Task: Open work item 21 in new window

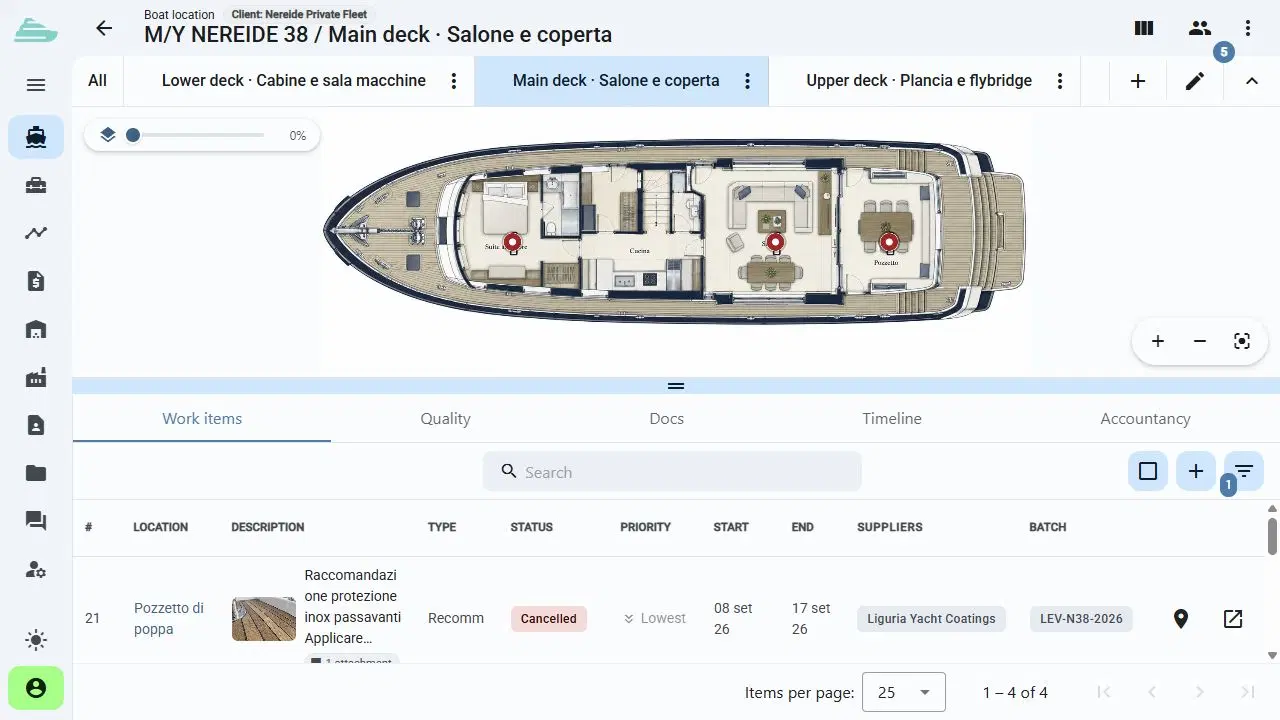Action: tap(1233, 619)
